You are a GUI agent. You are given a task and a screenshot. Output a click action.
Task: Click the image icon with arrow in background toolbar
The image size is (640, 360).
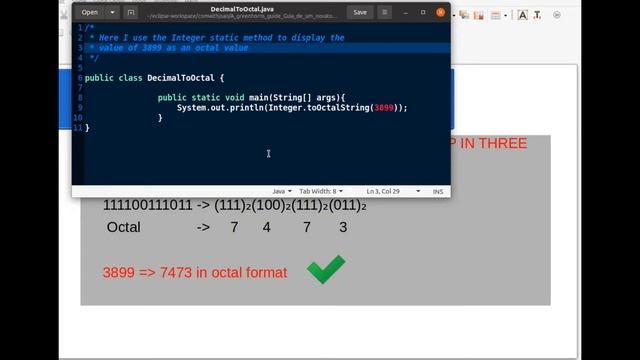[x=464, y=15]
